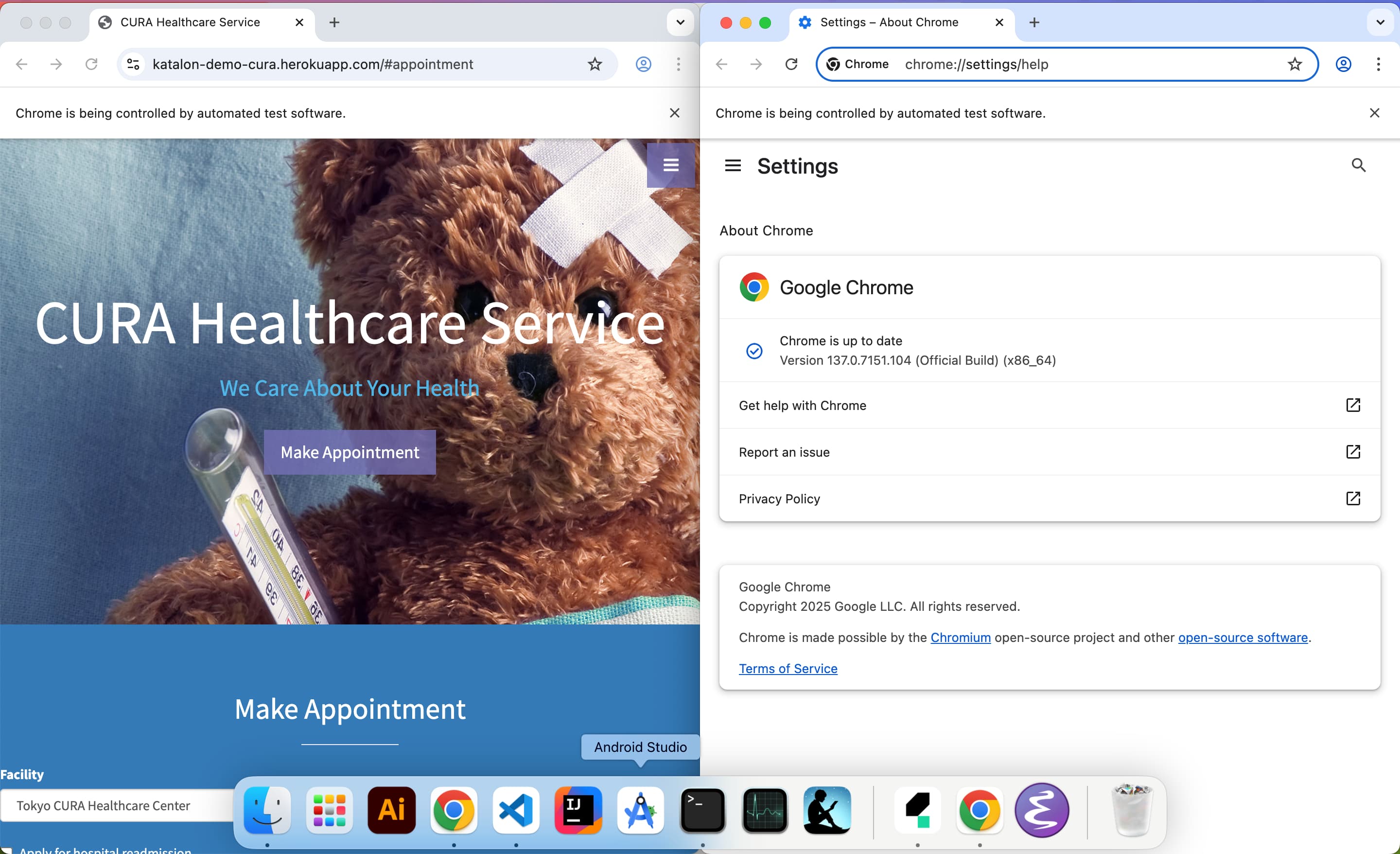Image resolution: width=1400 pixels, height=854 pixels.
Task: Toggle the hospital readmission checkbox
Action: (7, 851)
